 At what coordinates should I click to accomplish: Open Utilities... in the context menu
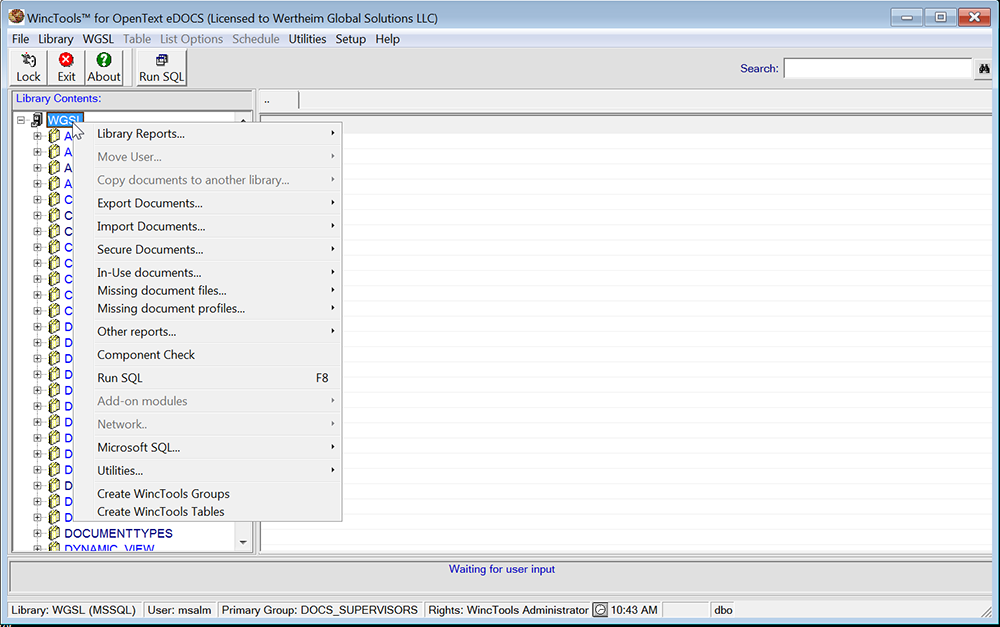click(208, 471)
